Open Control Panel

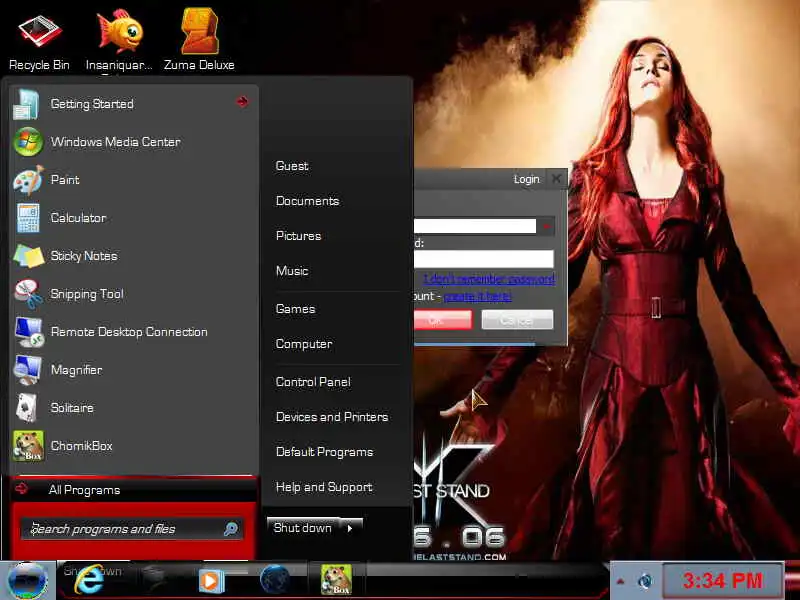(x=313, y=382)
